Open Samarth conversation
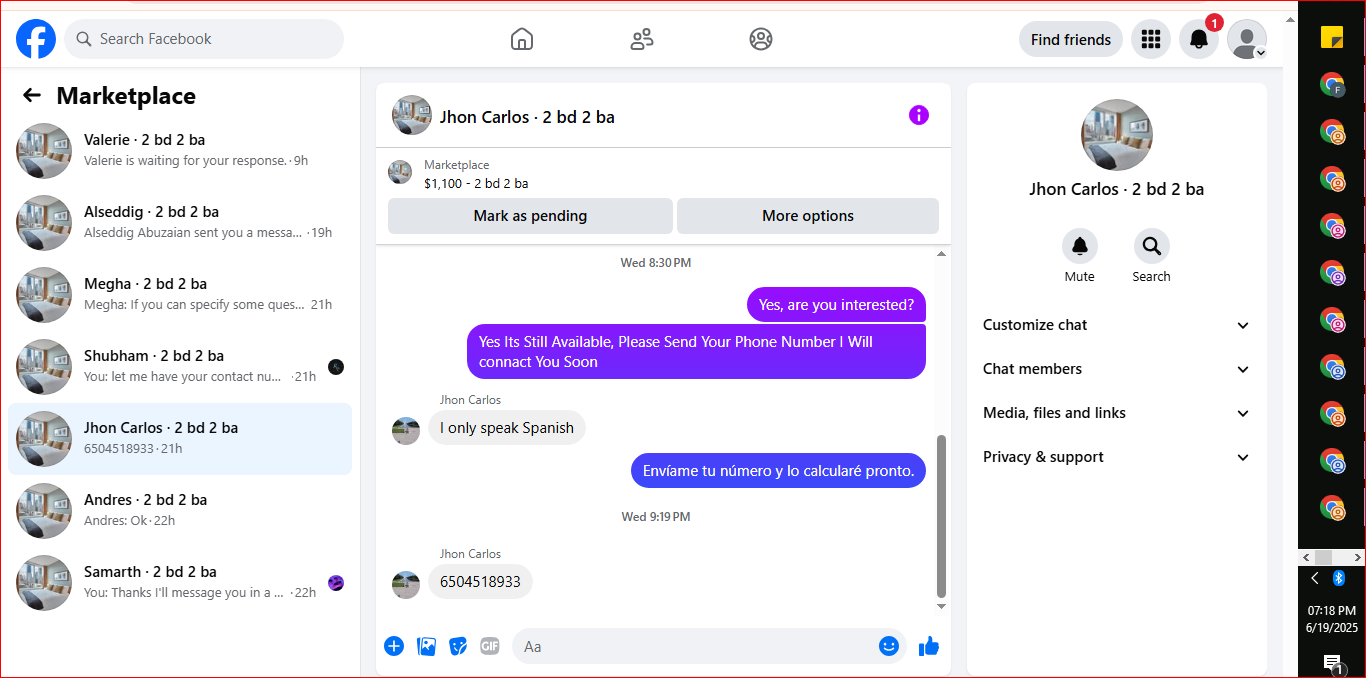Viewport: 1366px width, 678px height. pyautogui.click(x=180, y=583)
